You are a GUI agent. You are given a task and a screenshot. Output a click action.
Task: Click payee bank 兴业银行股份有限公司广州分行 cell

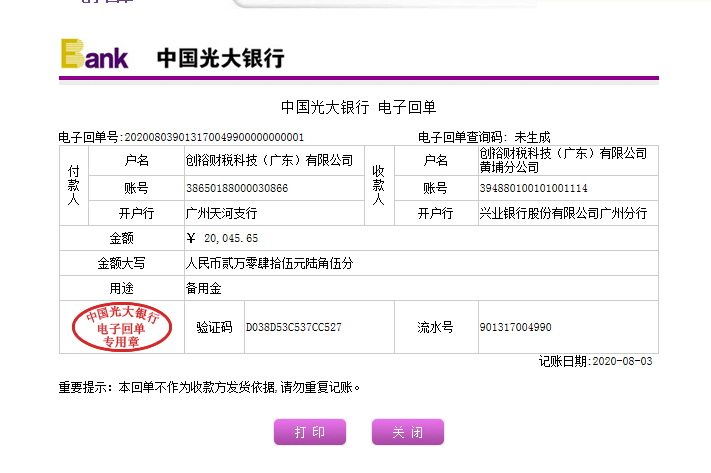click(563, 213)
